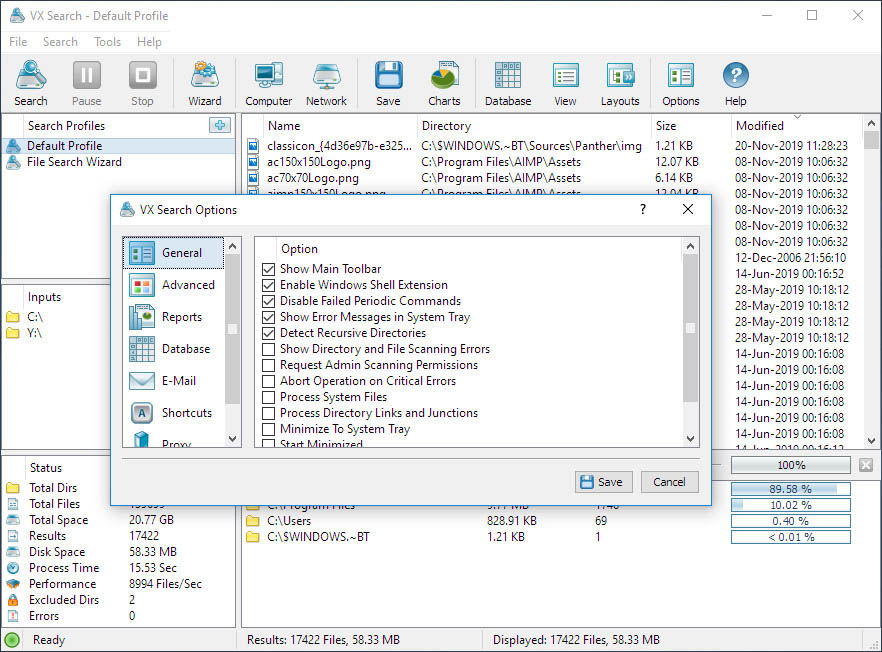The width and height of the screenshot is (882, 652).
Task: Click the Save icon in the main toolbar
Action: click(388, 83)
